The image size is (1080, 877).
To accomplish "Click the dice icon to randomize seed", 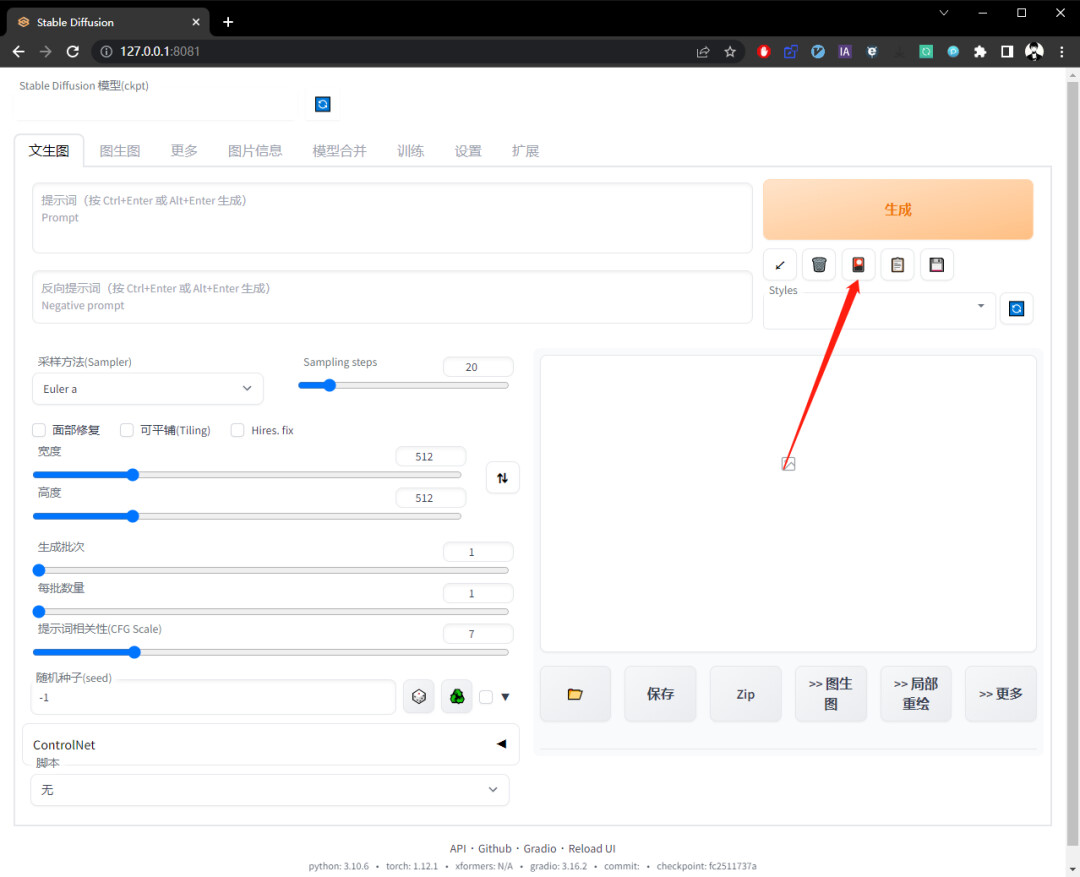I will click(419, 697).
